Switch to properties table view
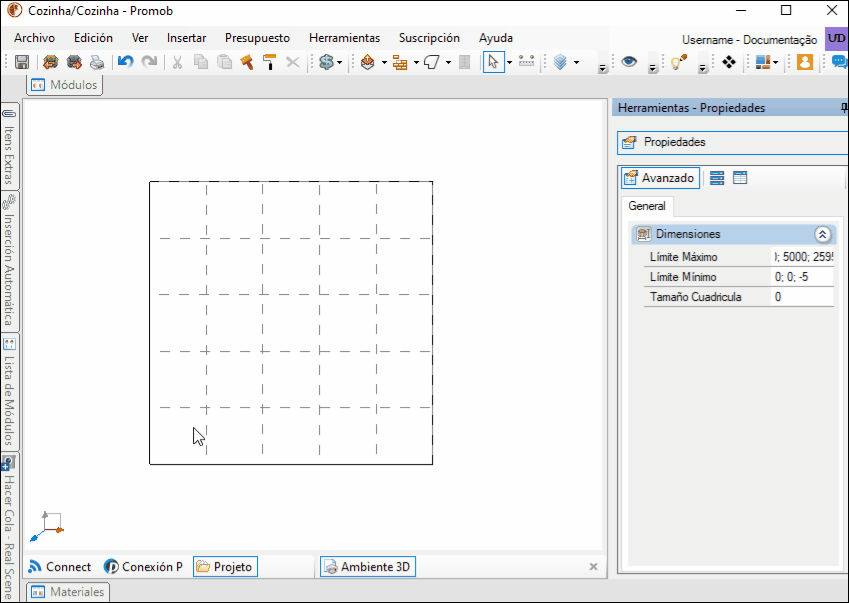 click(x=740, y=178)
